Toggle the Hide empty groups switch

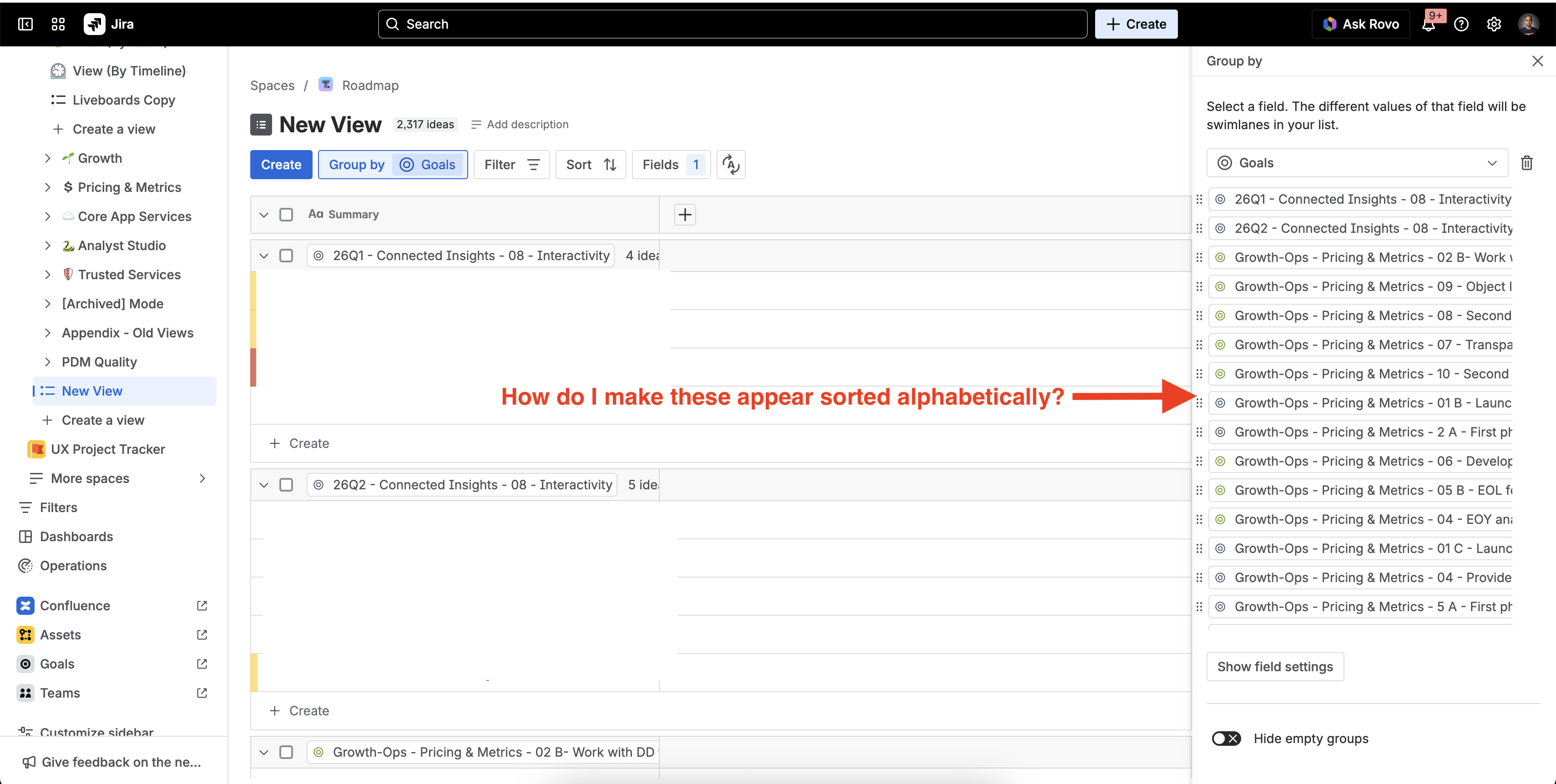(1226, 739)
